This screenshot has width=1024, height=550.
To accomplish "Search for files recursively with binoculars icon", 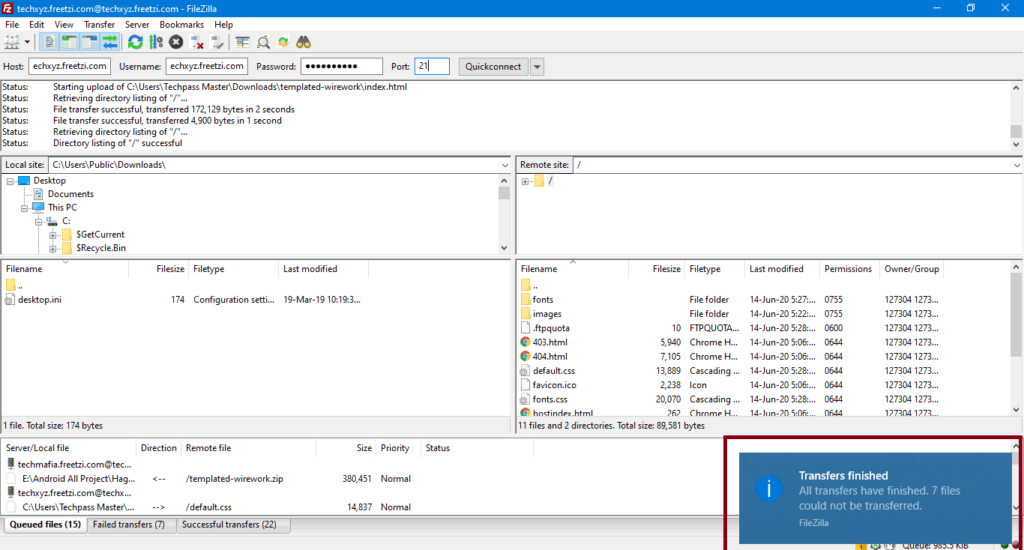I will [303, 42].
